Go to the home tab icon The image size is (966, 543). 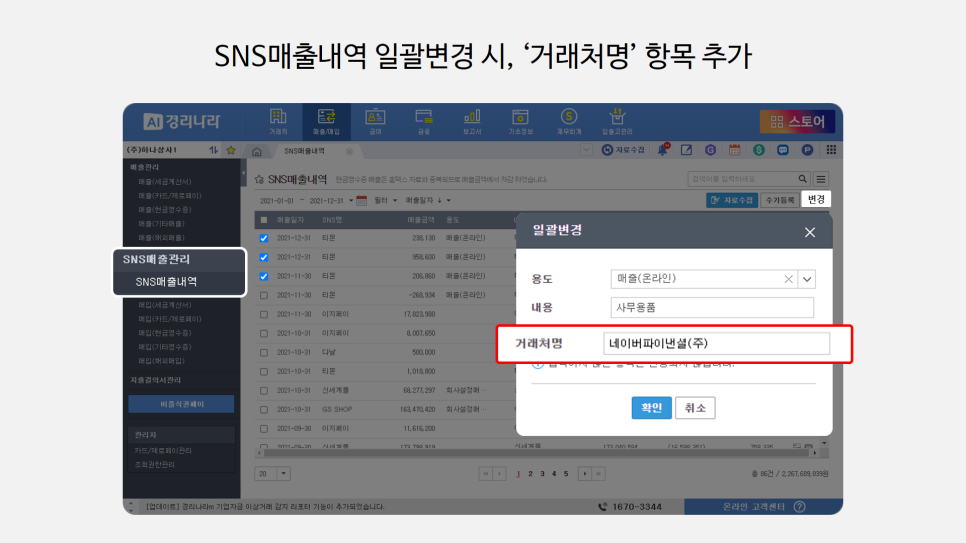tap(257, 151)
